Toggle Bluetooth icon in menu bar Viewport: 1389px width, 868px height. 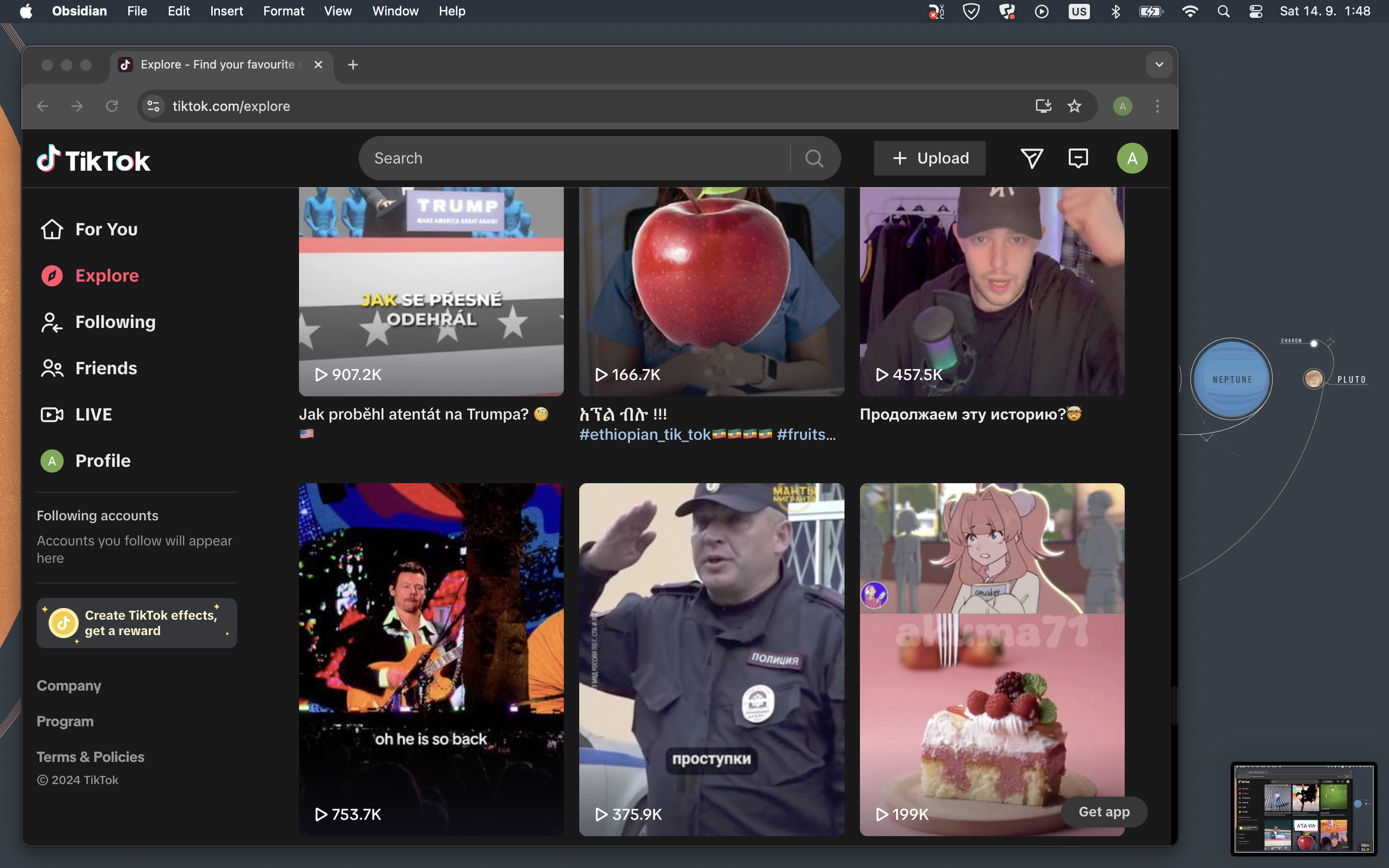(x=1115, y=12)
